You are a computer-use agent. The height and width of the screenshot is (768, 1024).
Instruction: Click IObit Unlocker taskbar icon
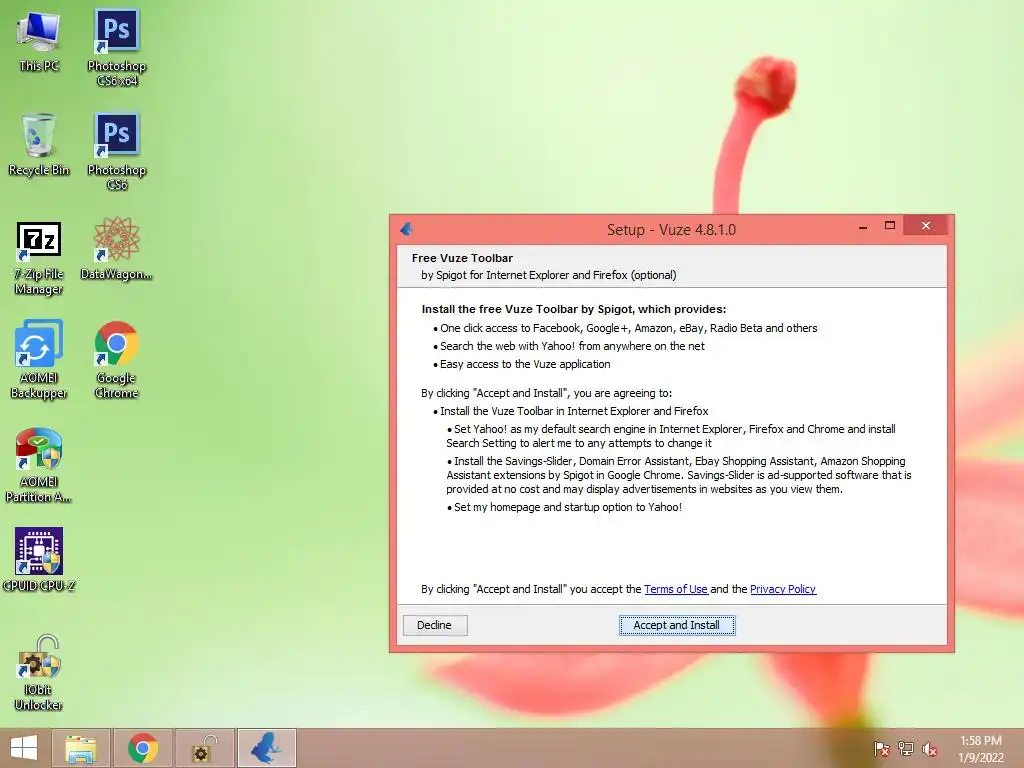coord(204,748)
